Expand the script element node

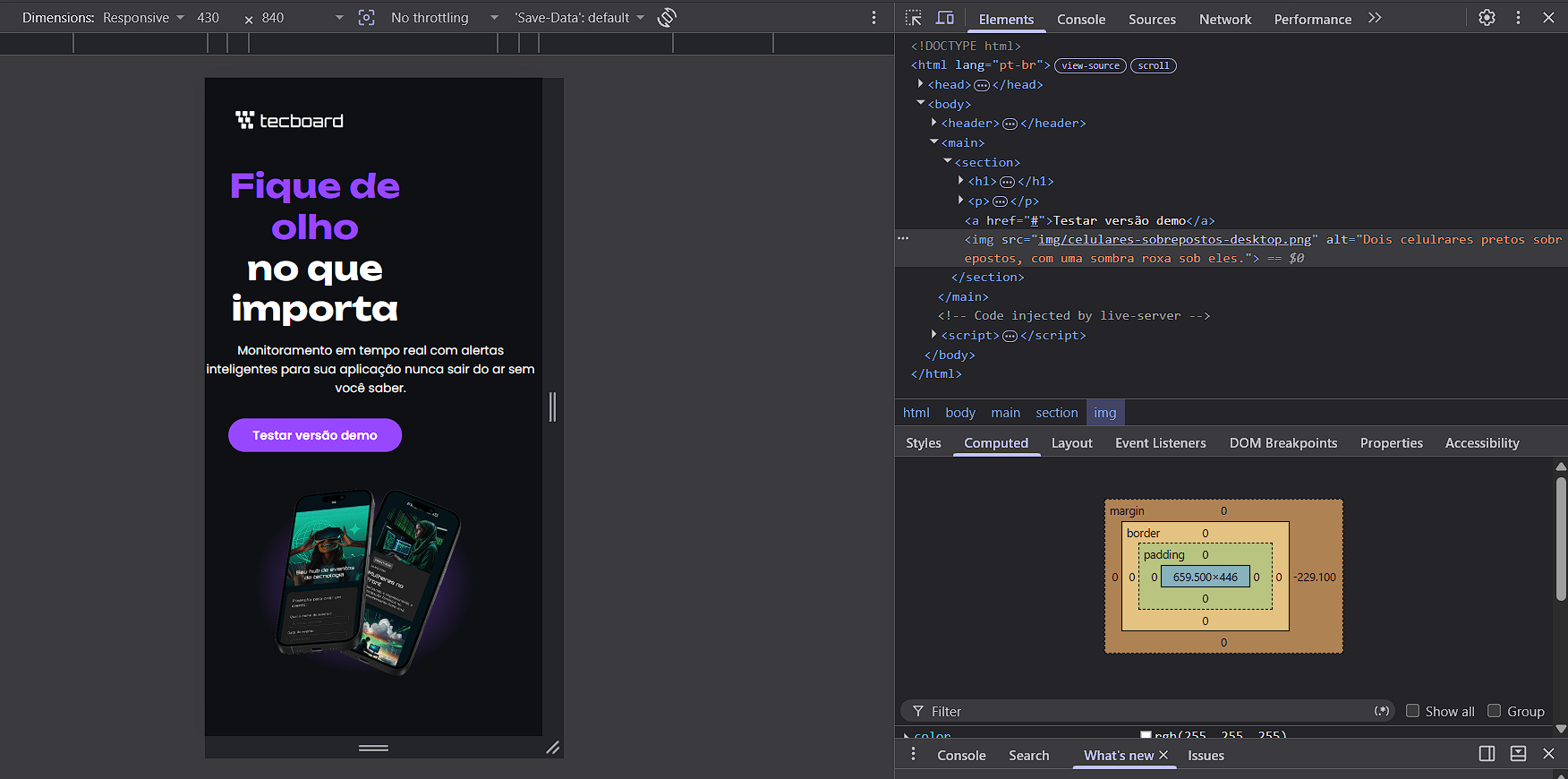(933, 335)
